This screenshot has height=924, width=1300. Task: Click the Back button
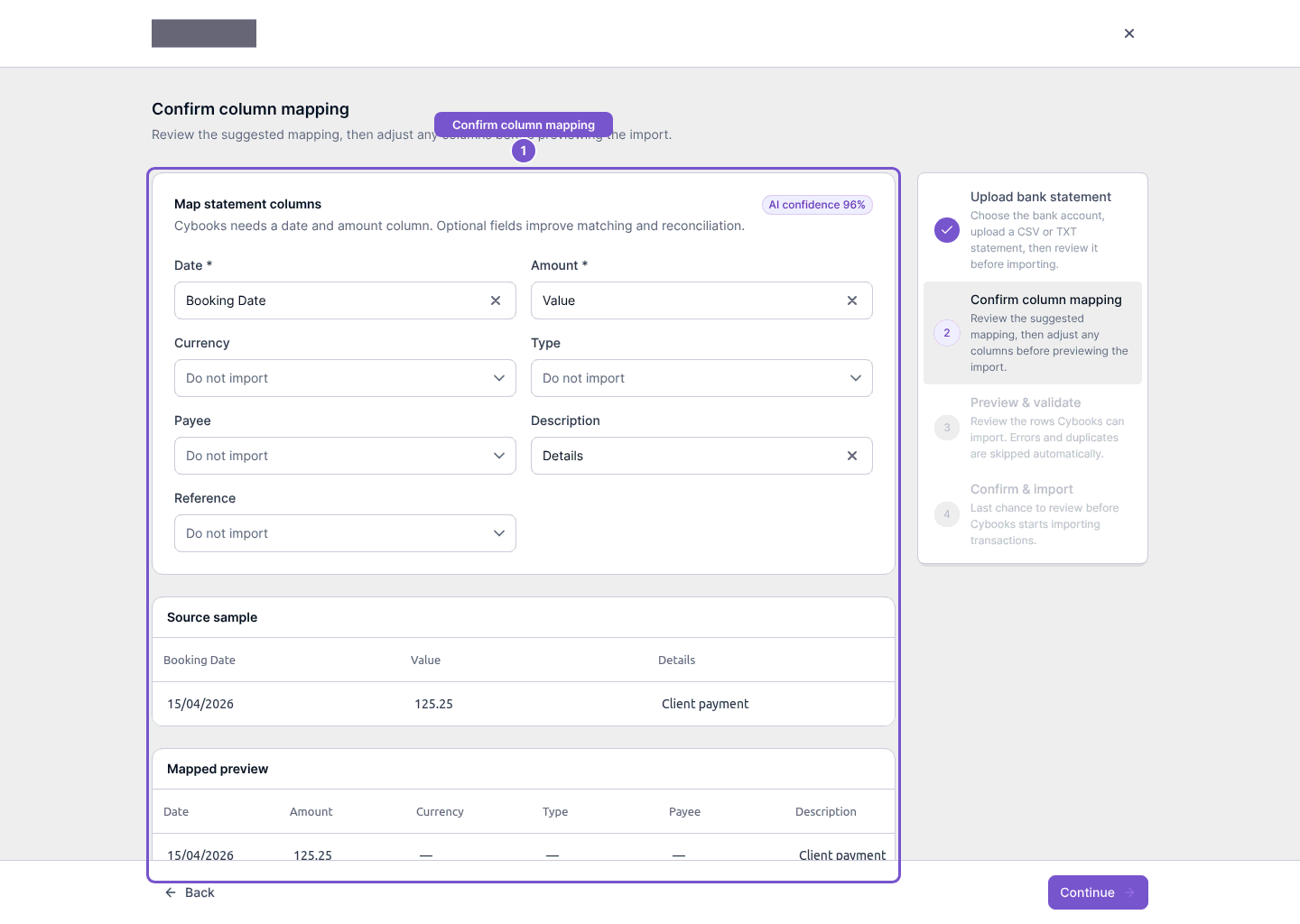pos(190,892)
